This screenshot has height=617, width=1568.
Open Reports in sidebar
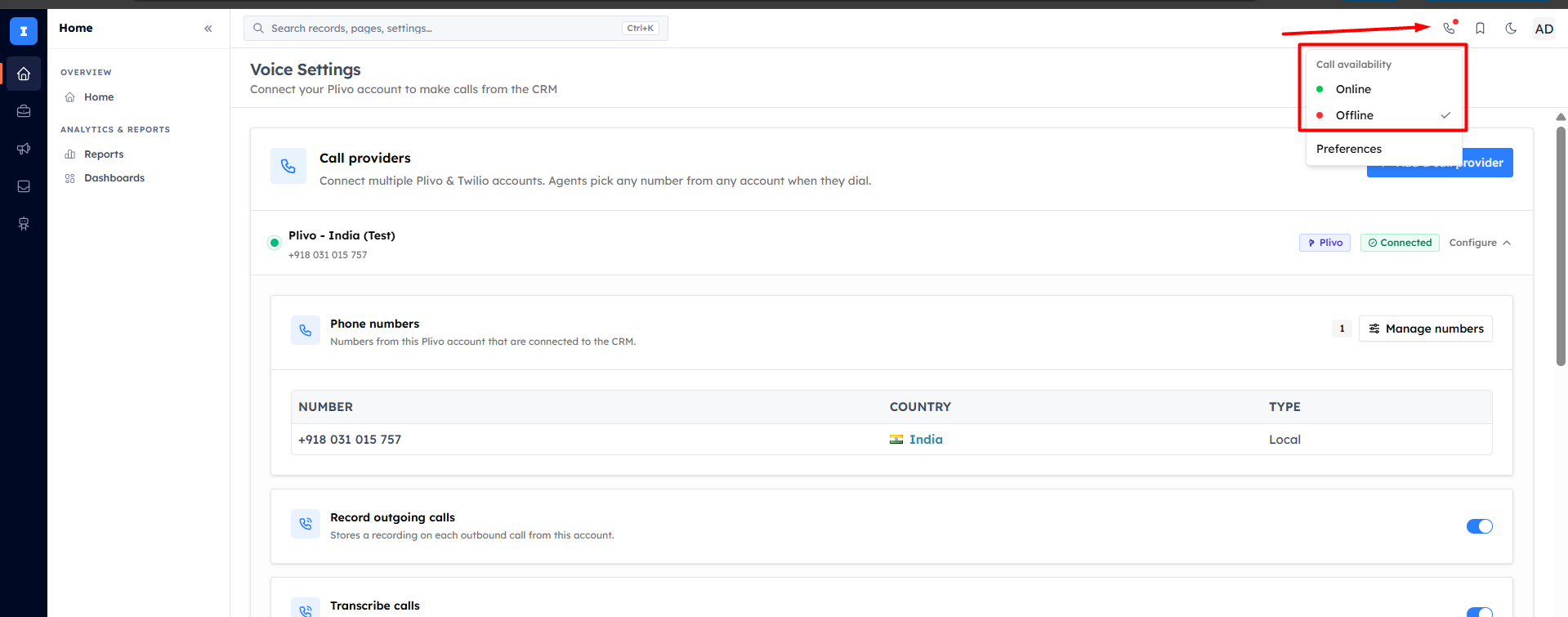104,154
